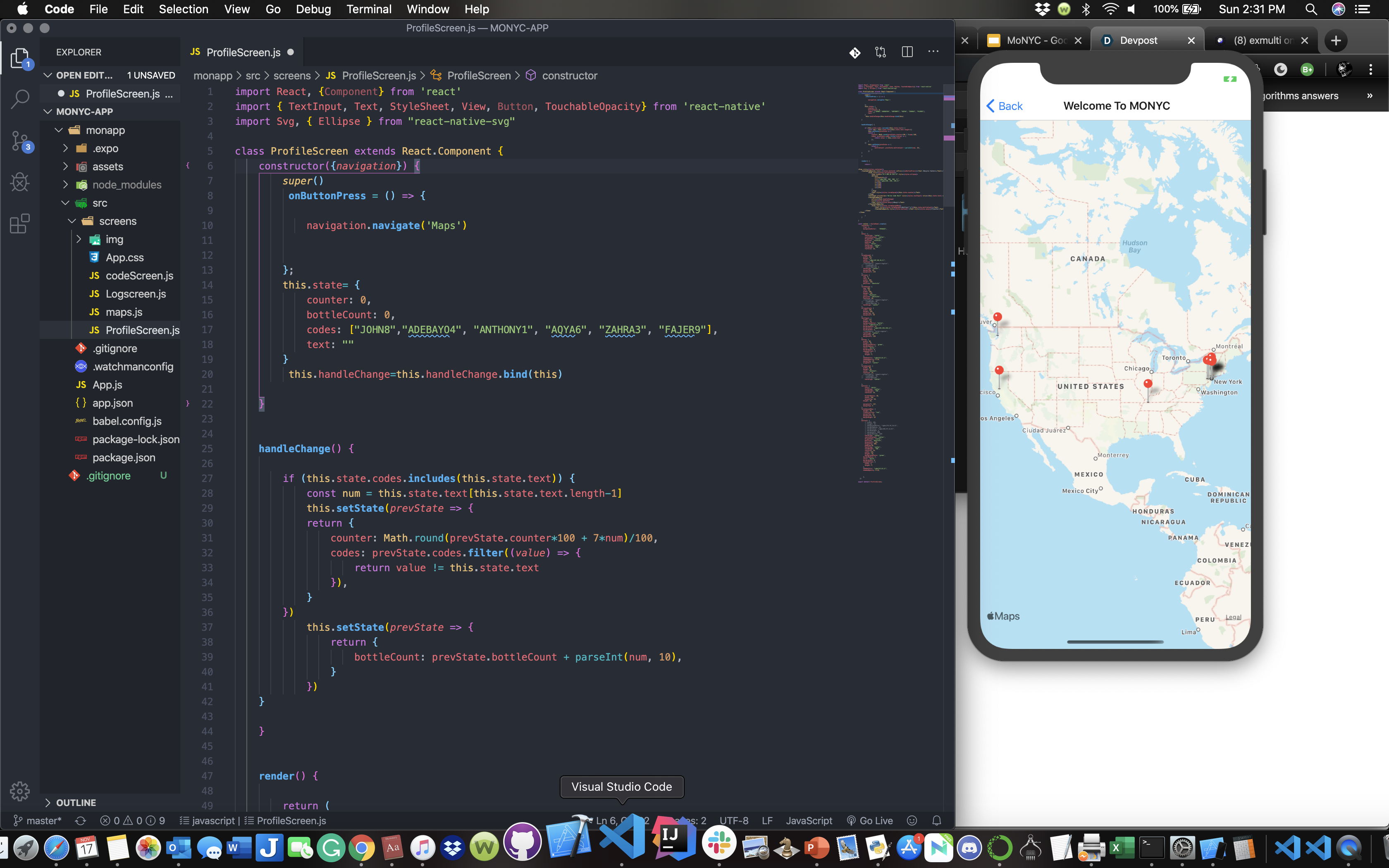Image resolution: width=1389 pixels, height=868 pixels.
Task: Change JavaScript language mode in status bar
Action: [x=809, y=820]
